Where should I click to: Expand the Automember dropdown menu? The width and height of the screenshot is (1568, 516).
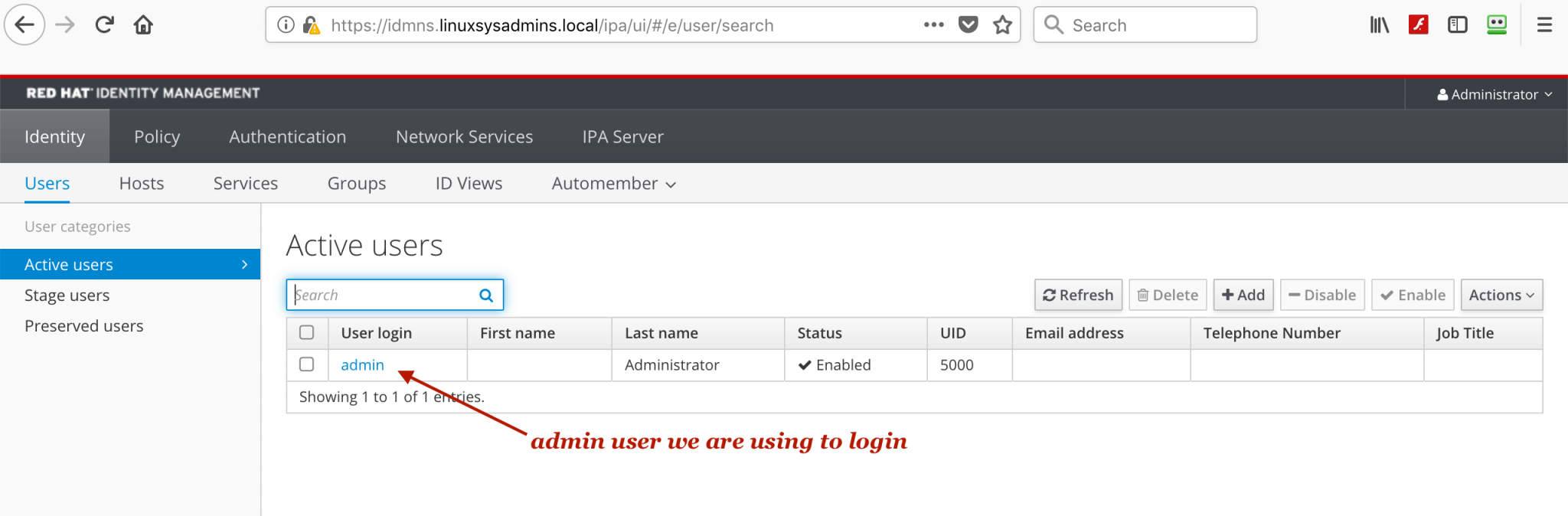pos(614,184)
